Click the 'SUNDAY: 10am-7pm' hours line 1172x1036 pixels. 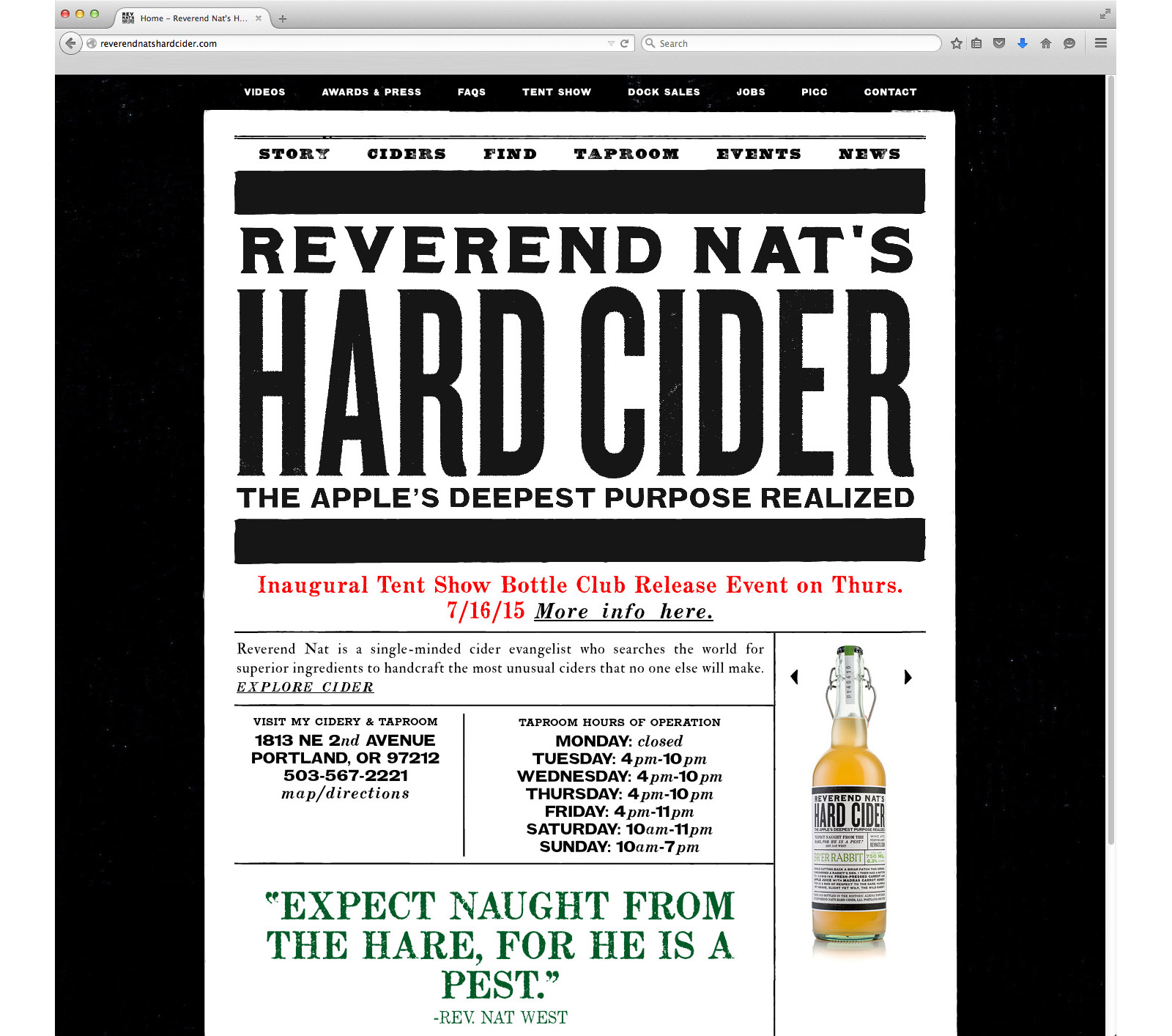pos(619,846)
